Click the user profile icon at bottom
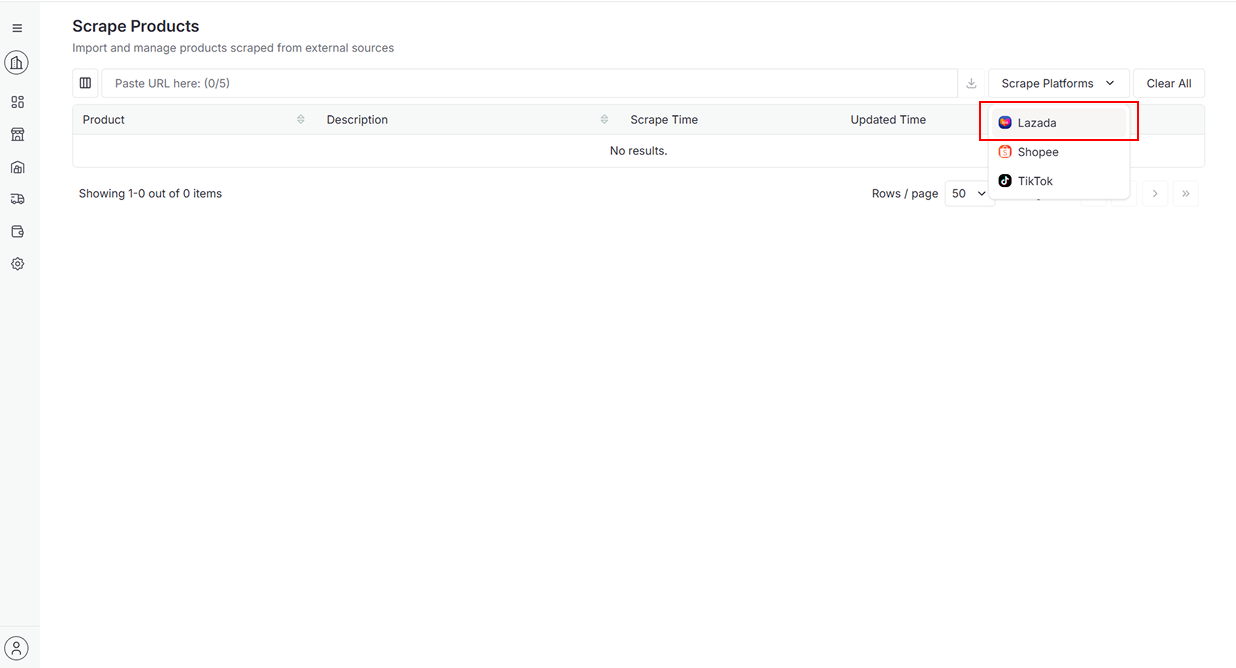The image size is (1236, 668). pos(17,648)
